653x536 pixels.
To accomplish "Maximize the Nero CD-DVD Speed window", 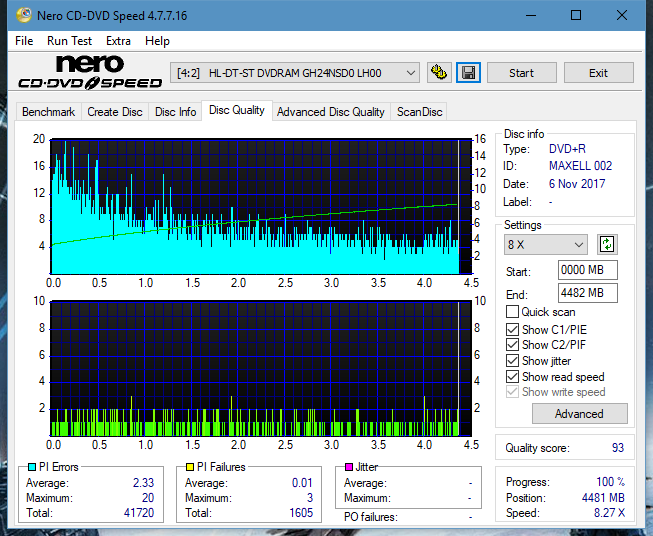I will (576, 15).
